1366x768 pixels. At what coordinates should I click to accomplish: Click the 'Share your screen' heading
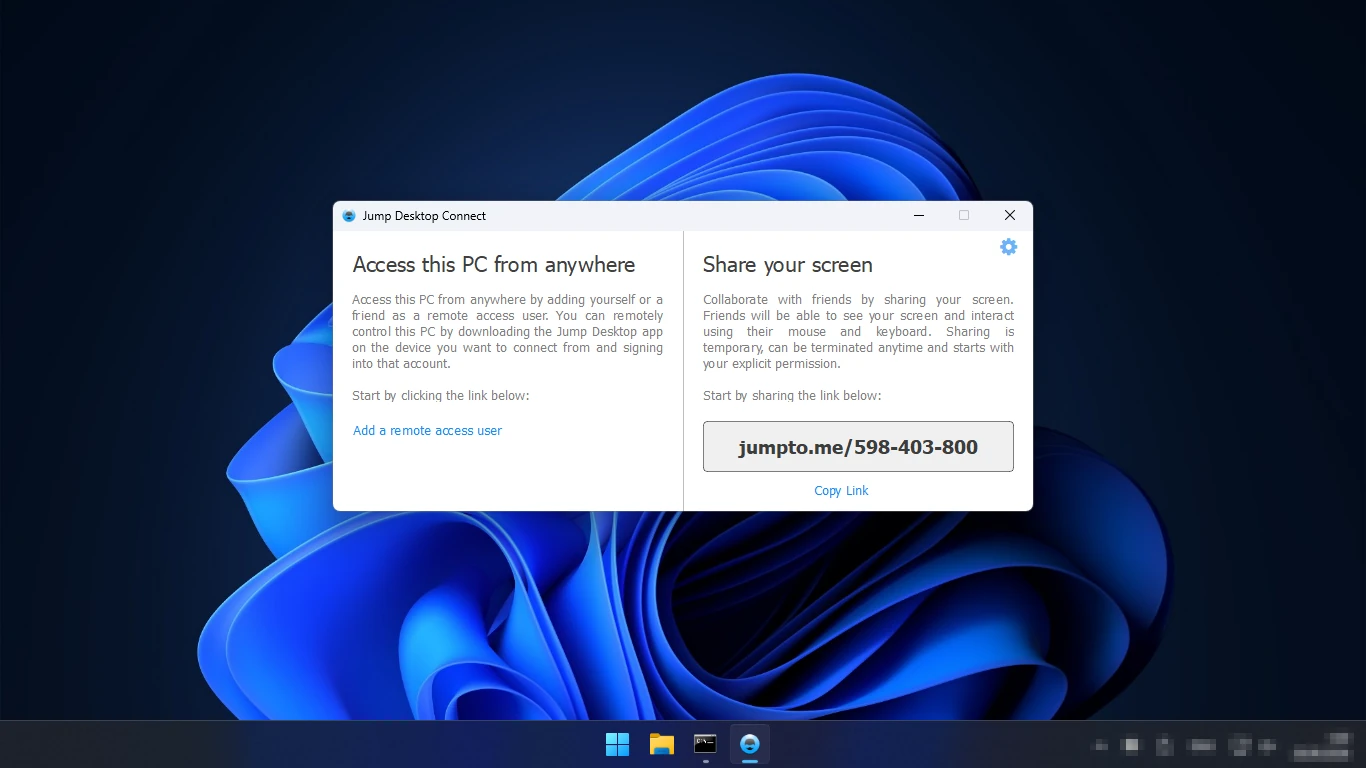788,265
